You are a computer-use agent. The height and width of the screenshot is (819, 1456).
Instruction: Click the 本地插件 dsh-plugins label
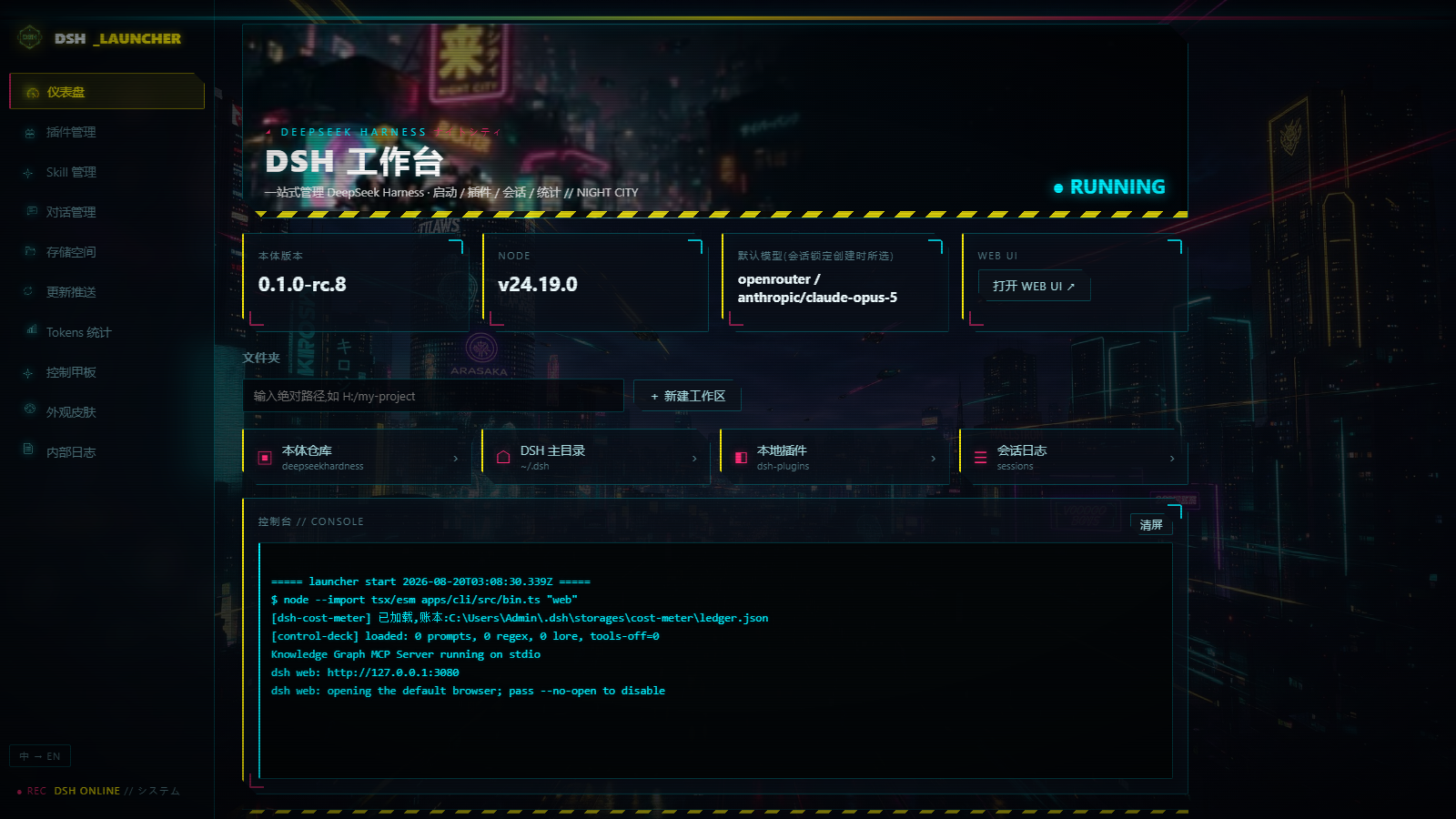pyautogui.click(x=783, y=466)
